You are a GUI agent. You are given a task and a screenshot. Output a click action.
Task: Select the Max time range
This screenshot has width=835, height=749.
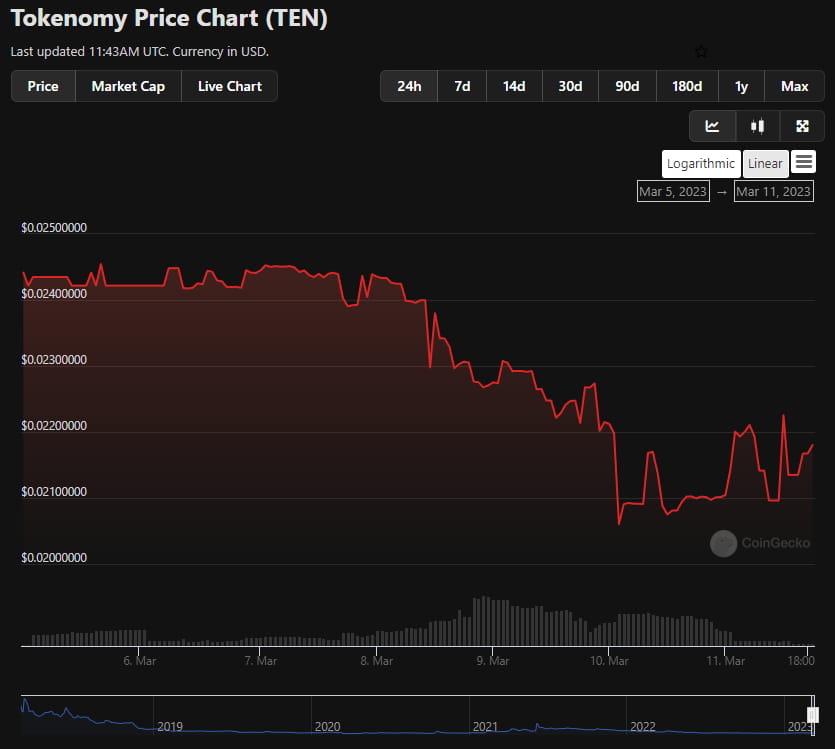click(x=795, y=86)
